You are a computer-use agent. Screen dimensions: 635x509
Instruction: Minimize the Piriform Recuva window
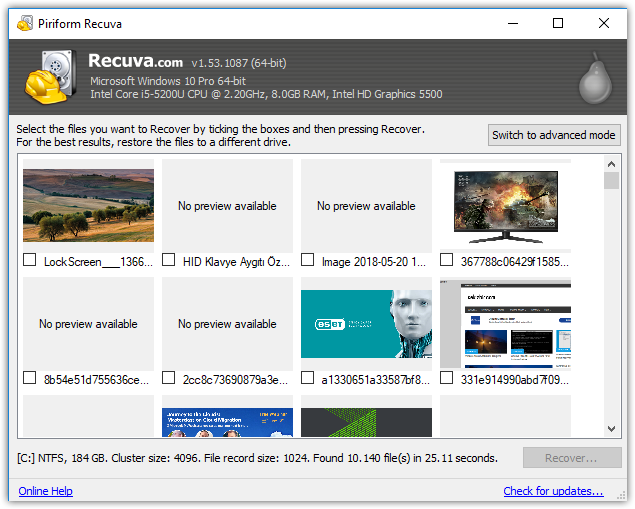tap(513, 23)
